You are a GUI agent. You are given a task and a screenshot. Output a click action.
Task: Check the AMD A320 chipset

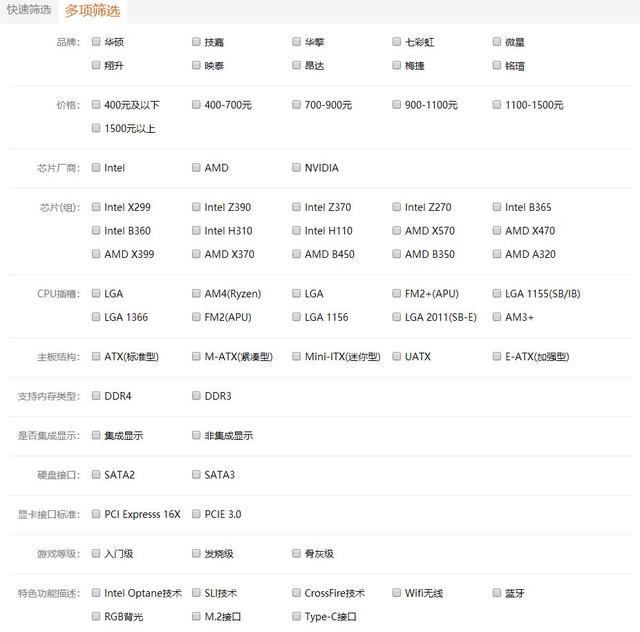click(497, 254)
